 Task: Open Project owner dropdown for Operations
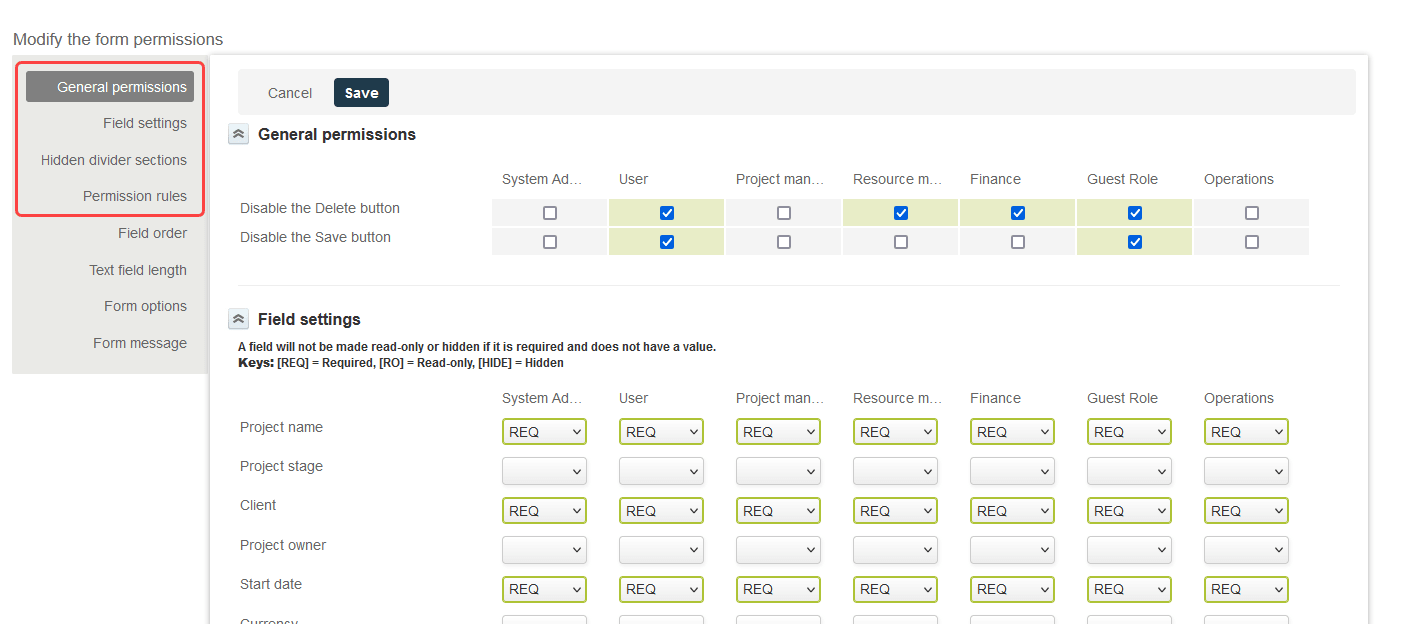coord(1246,550)
